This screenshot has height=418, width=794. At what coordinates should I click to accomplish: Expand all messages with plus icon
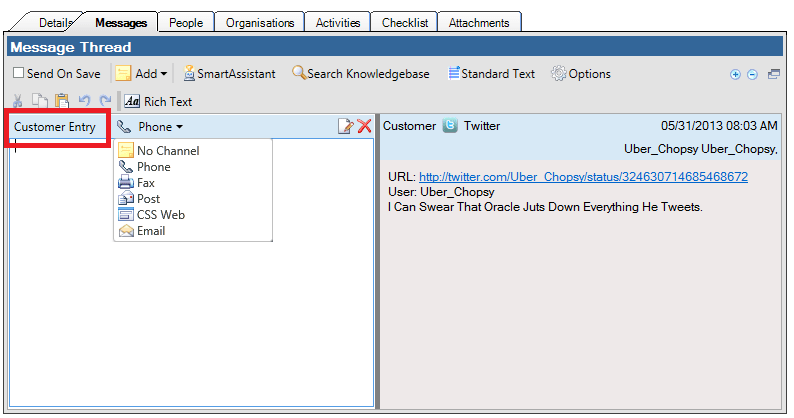[736, 75]
